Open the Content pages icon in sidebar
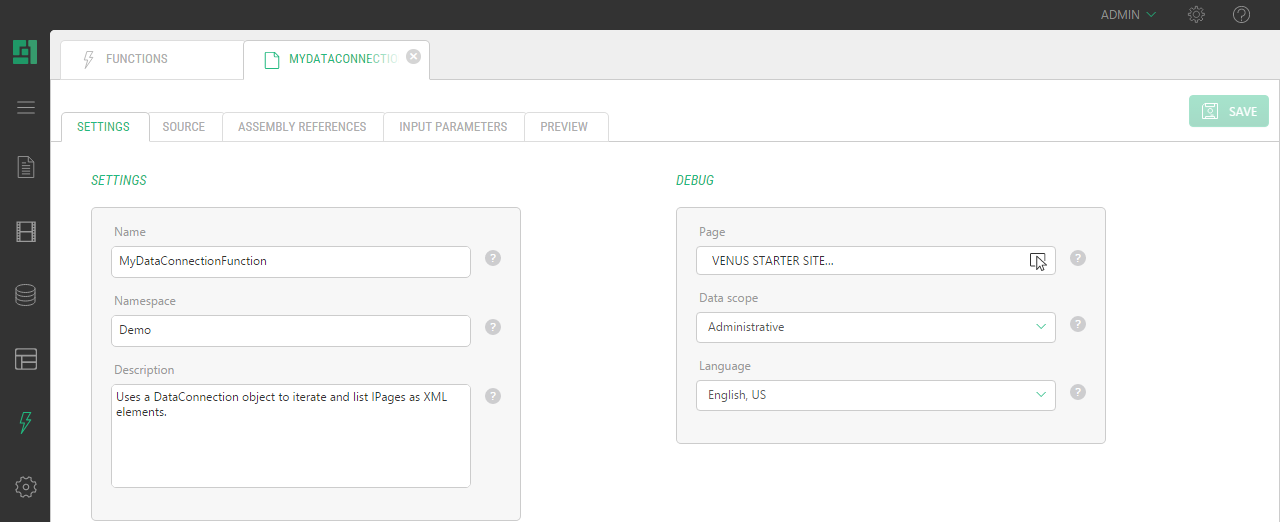 pos(26,167)
